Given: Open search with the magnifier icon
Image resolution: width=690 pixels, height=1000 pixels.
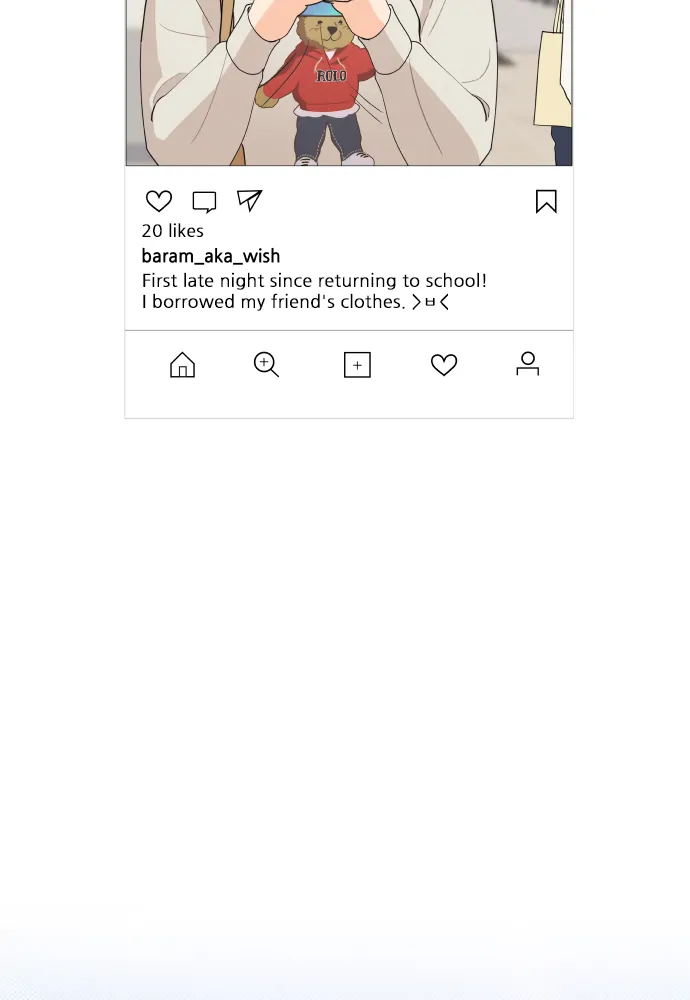Looking at the screenshot, I should click(266, 365).
